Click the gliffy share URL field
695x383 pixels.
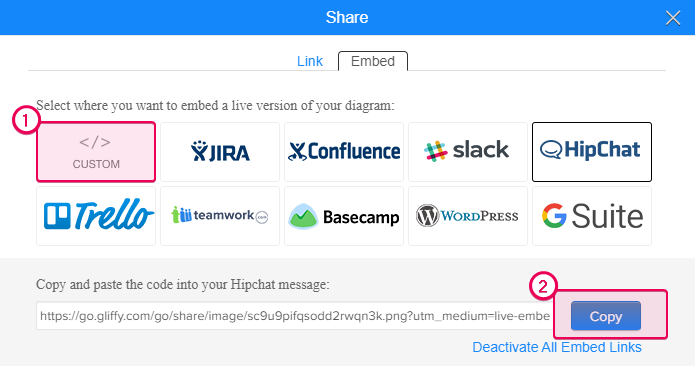(295, 316)
